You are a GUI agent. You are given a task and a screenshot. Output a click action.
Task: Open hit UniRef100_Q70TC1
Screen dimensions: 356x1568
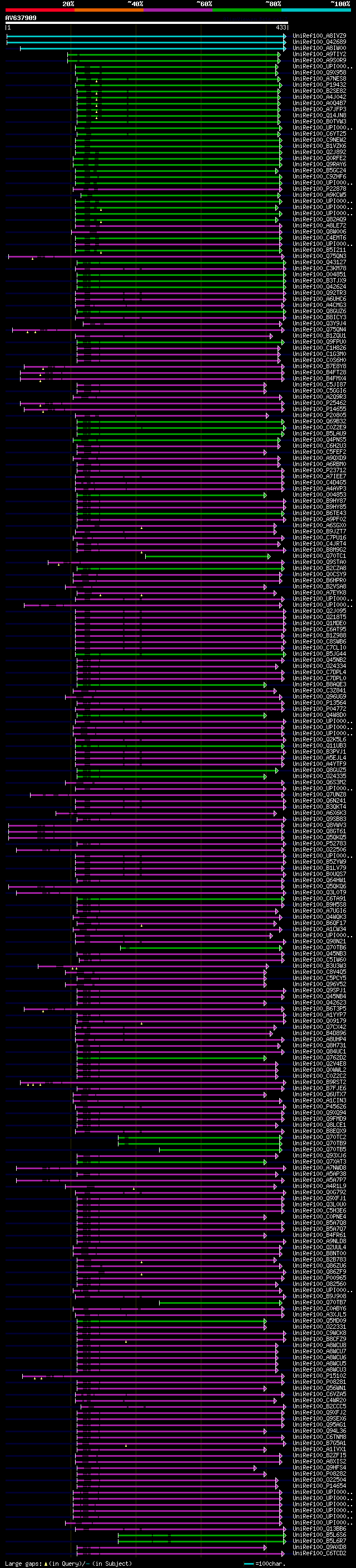click(319, 556)
